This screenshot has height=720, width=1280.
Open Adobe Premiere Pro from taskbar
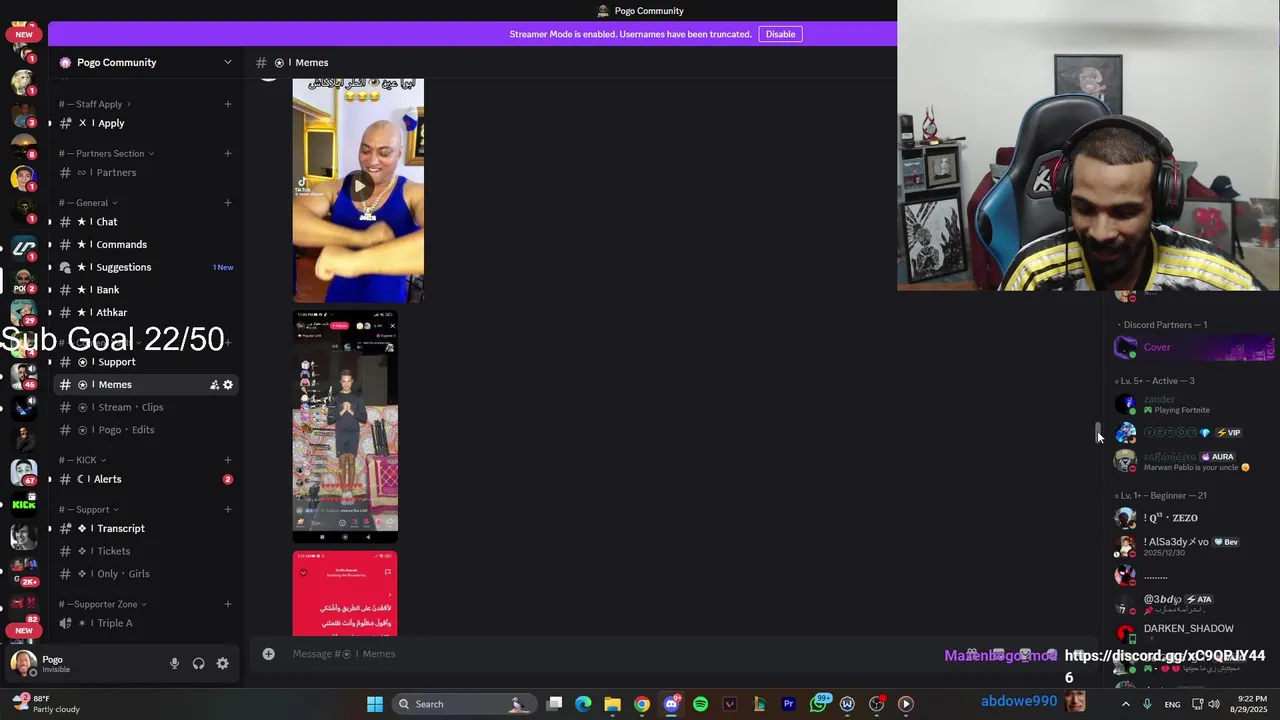788,704
